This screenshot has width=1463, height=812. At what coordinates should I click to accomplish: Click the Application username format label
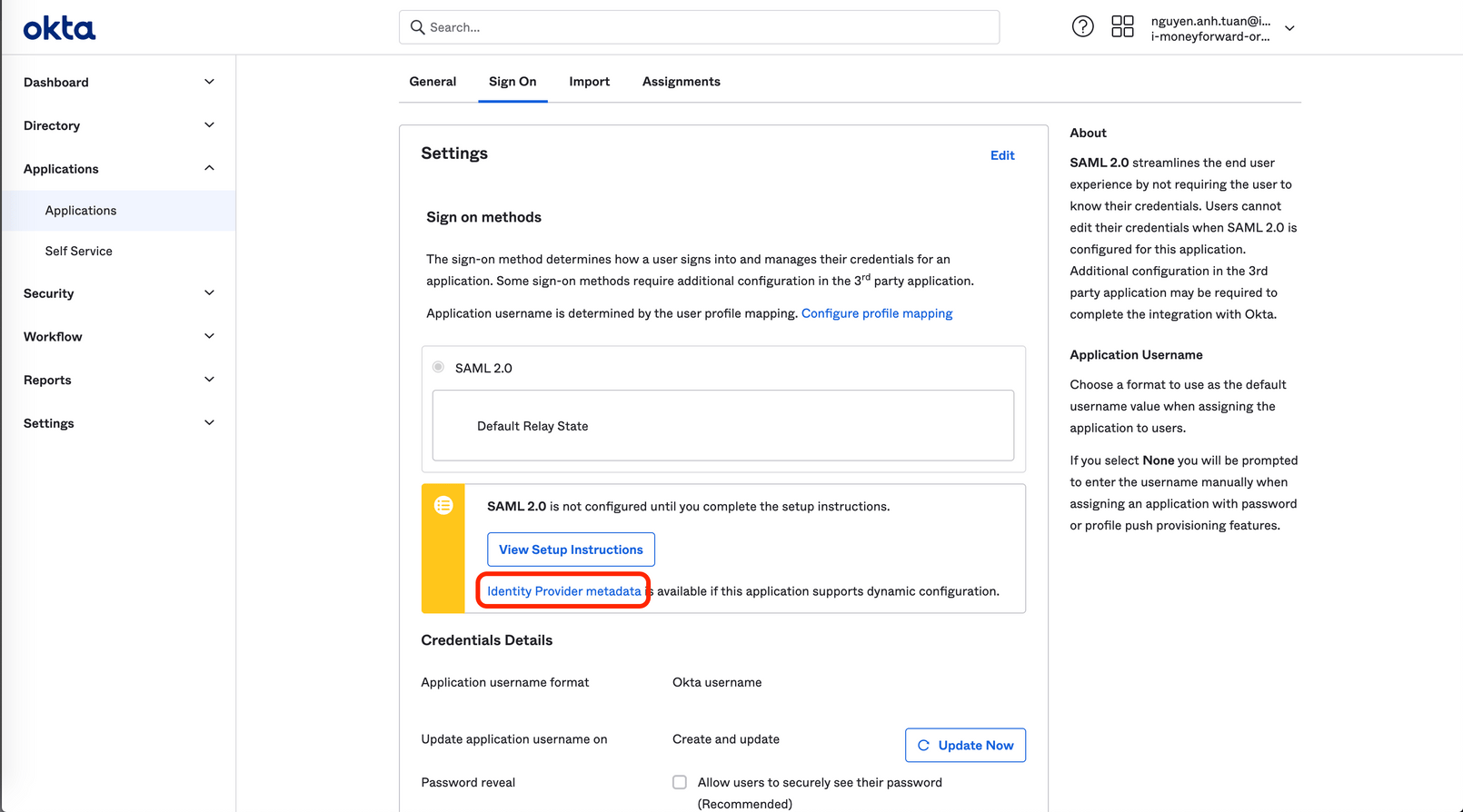505,682
